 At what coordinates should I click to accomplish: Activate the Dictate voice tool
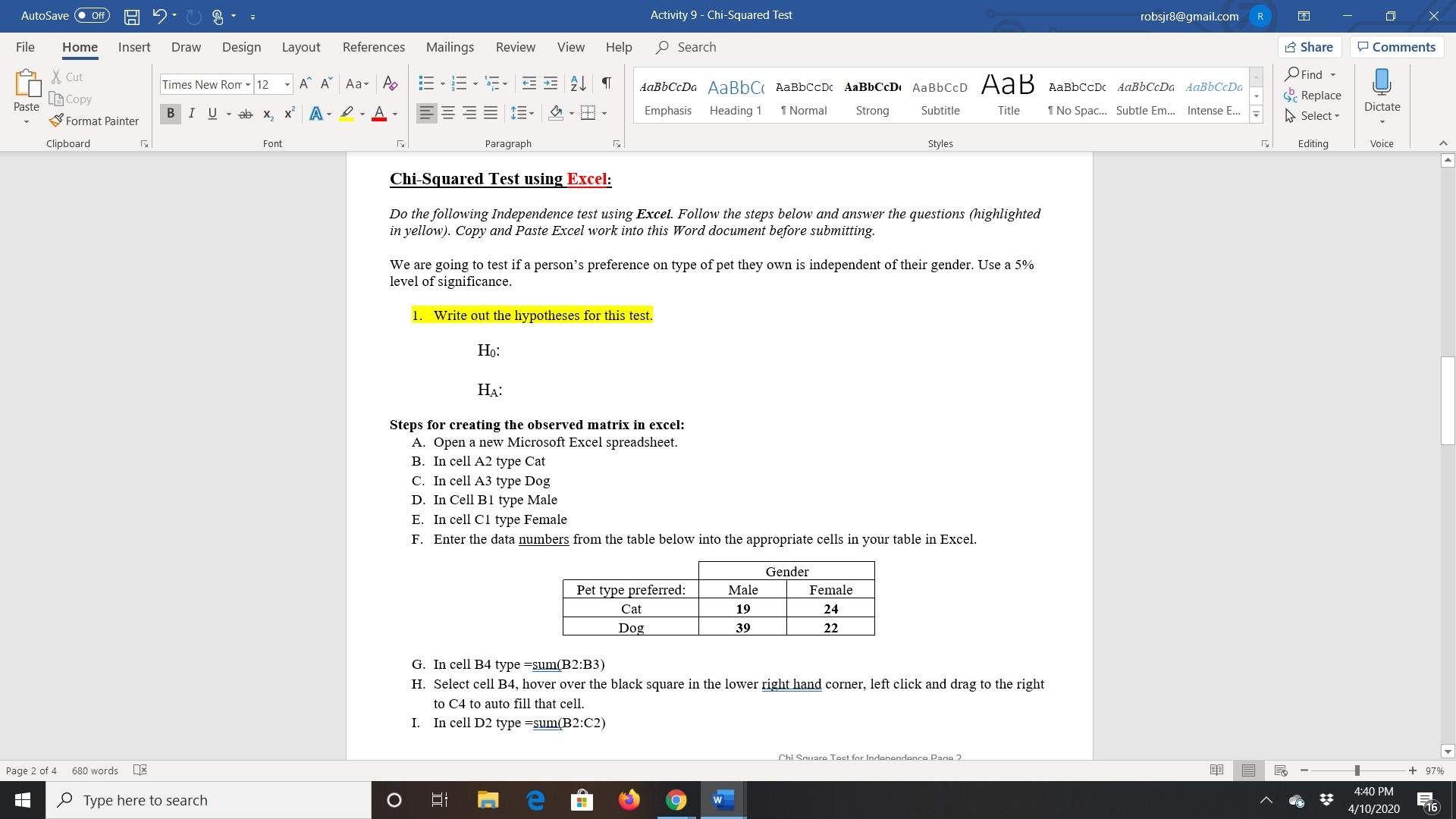click(1381, 95)
